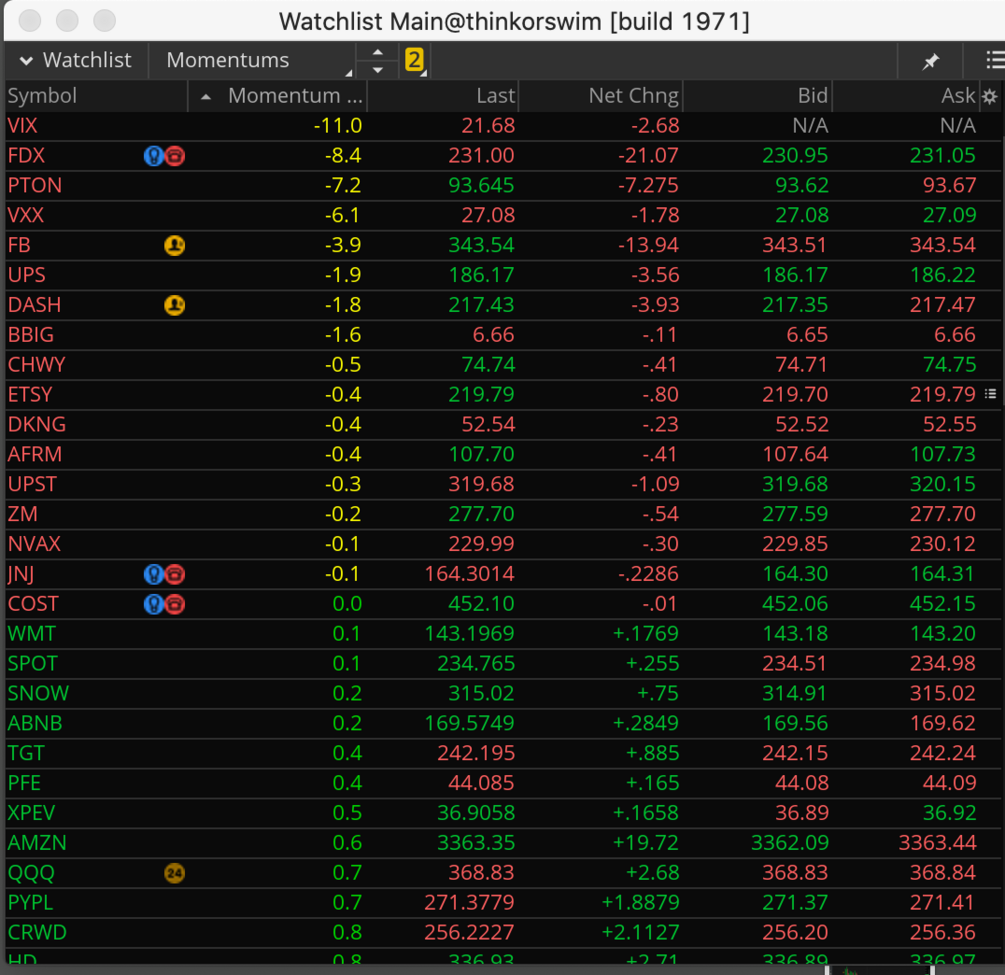This screenshot has height=975, width=1005.
Task: Click the red phone icon on JNJ row
Action: pyautogui.click(x=175, y=574)
